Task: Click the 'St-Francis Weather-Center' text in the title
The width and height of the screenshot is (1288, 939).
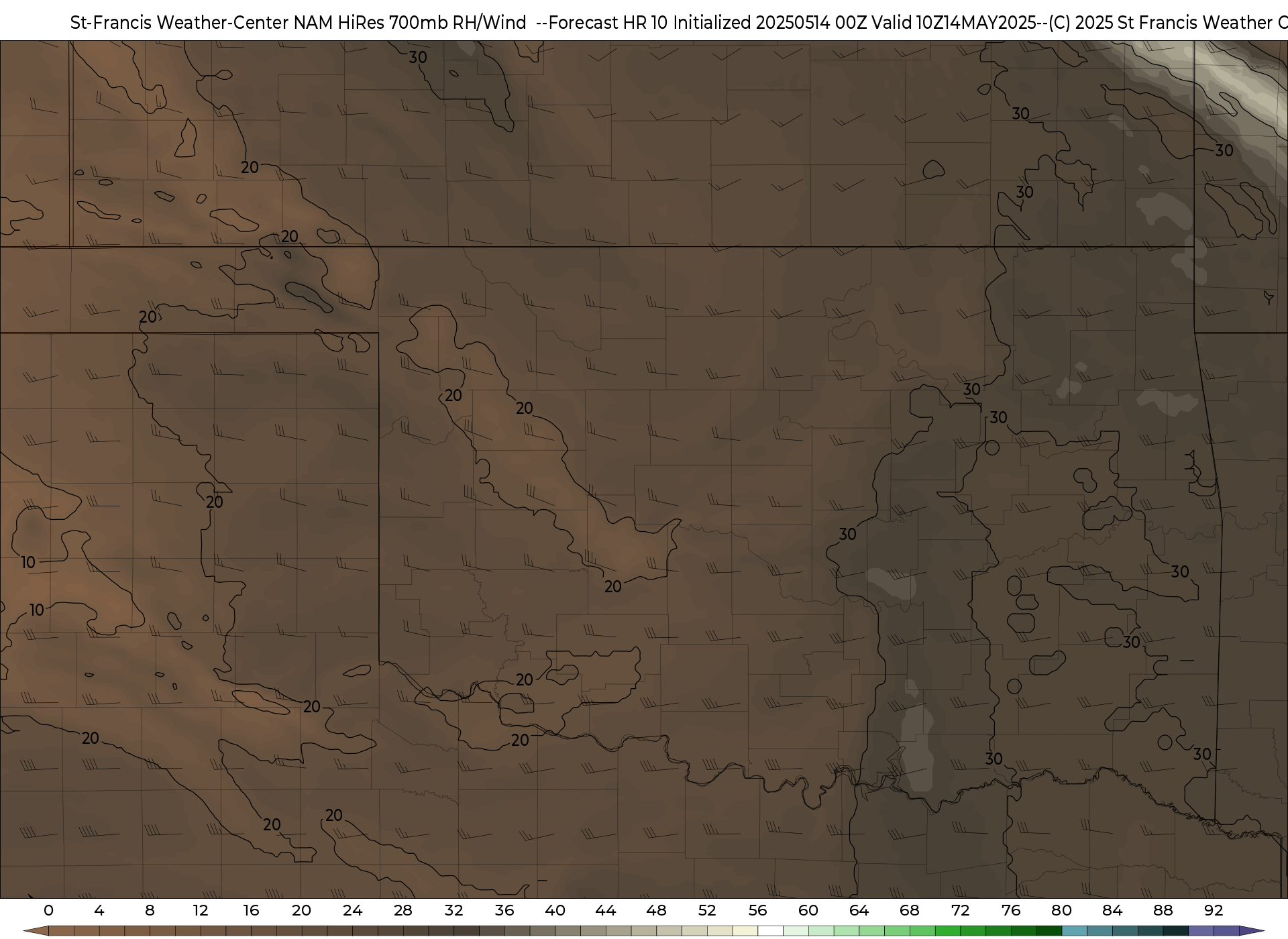Action: click(180, 23)
